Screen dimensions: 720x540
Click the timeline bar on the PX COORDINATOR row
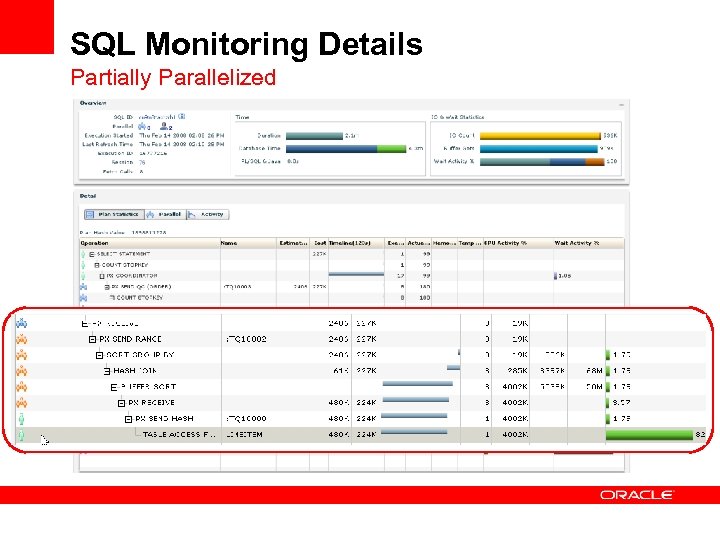(356, 274)
